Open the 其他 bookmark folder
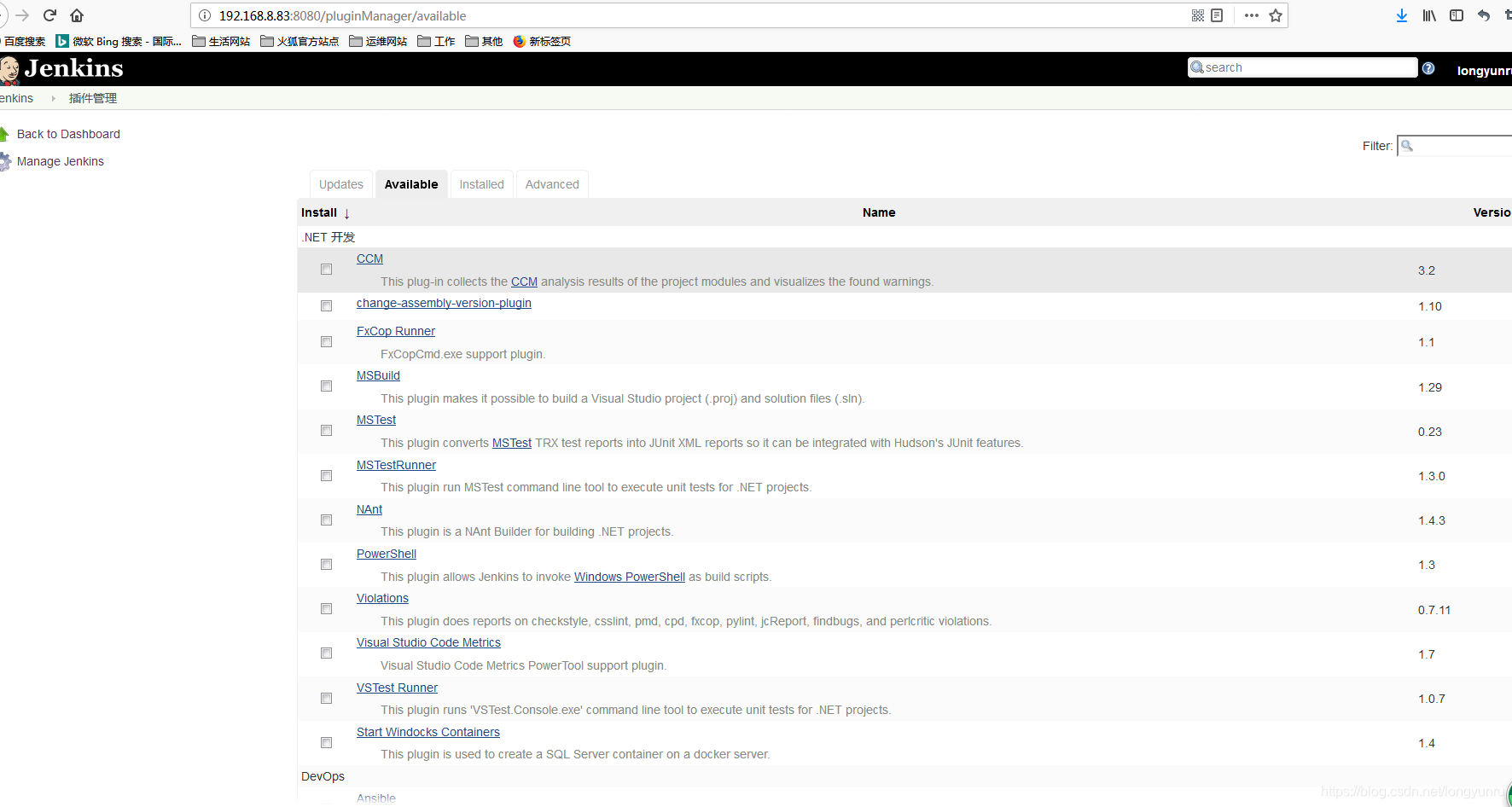 (484, 41)
